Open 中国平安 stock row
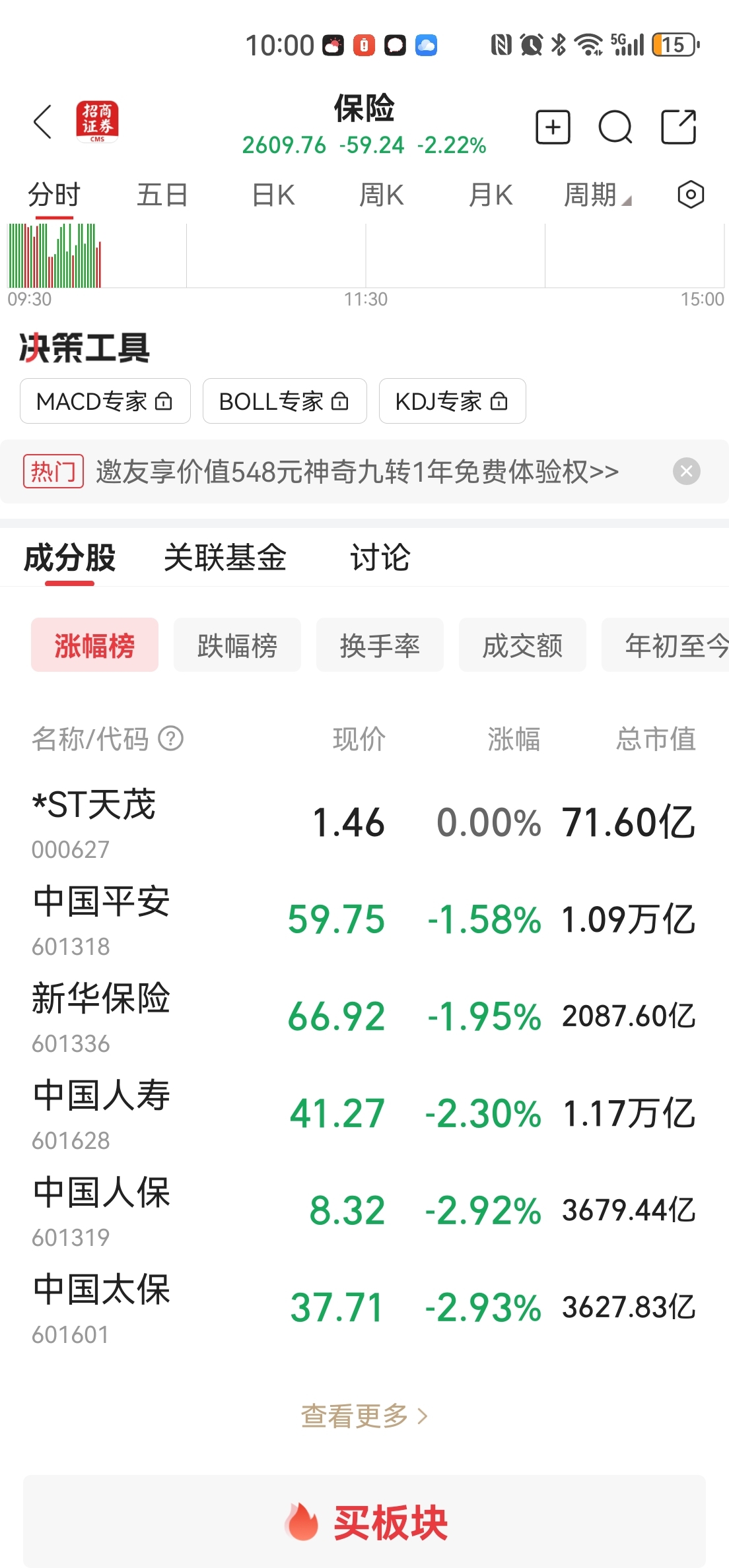This screenshot has height=1568, width=729. click(364, 920)
